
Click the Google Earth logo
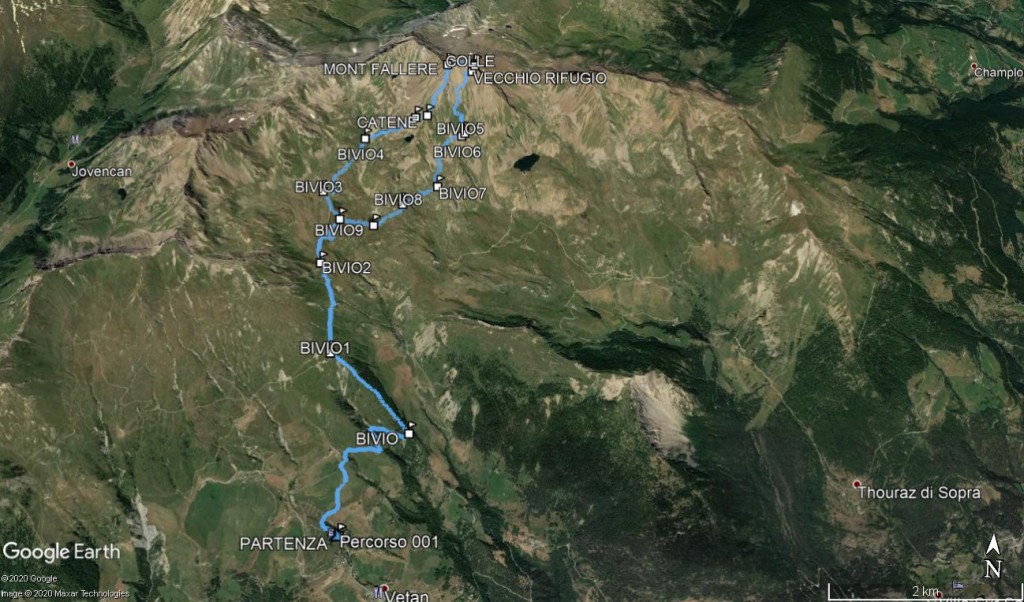coord(61,552)
